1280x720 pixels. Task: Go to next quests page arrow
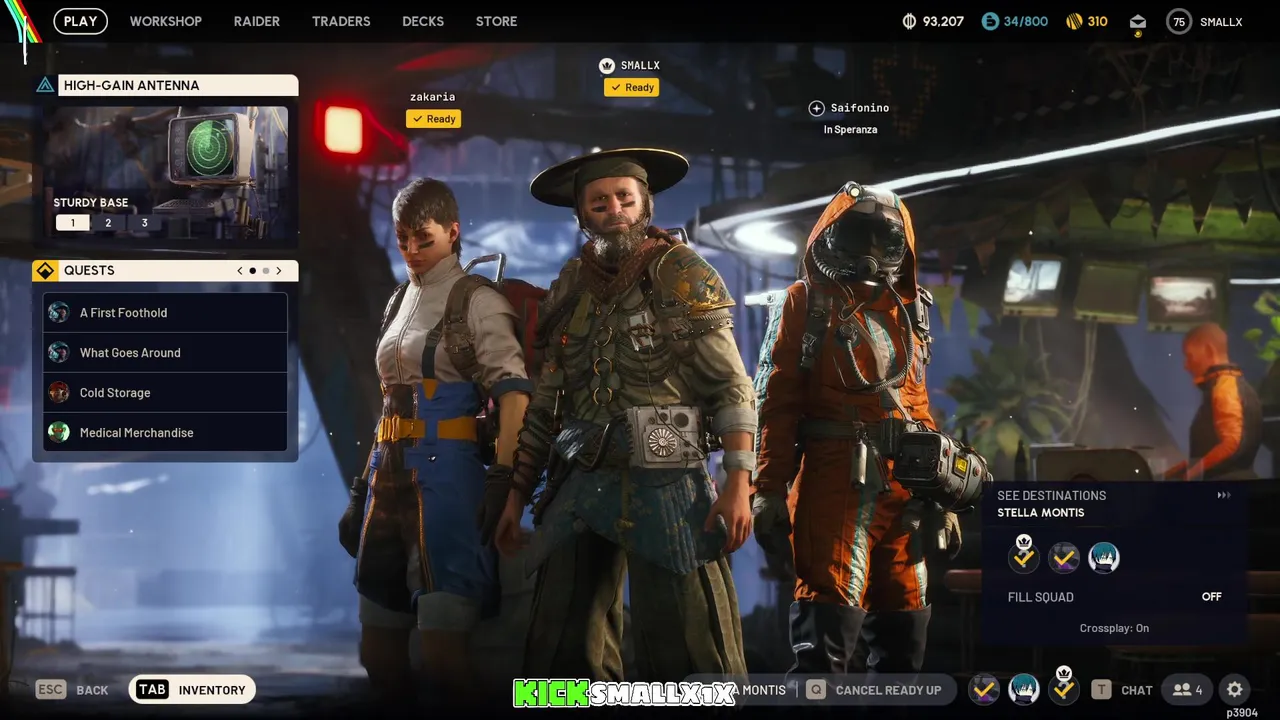click(279, 271)
